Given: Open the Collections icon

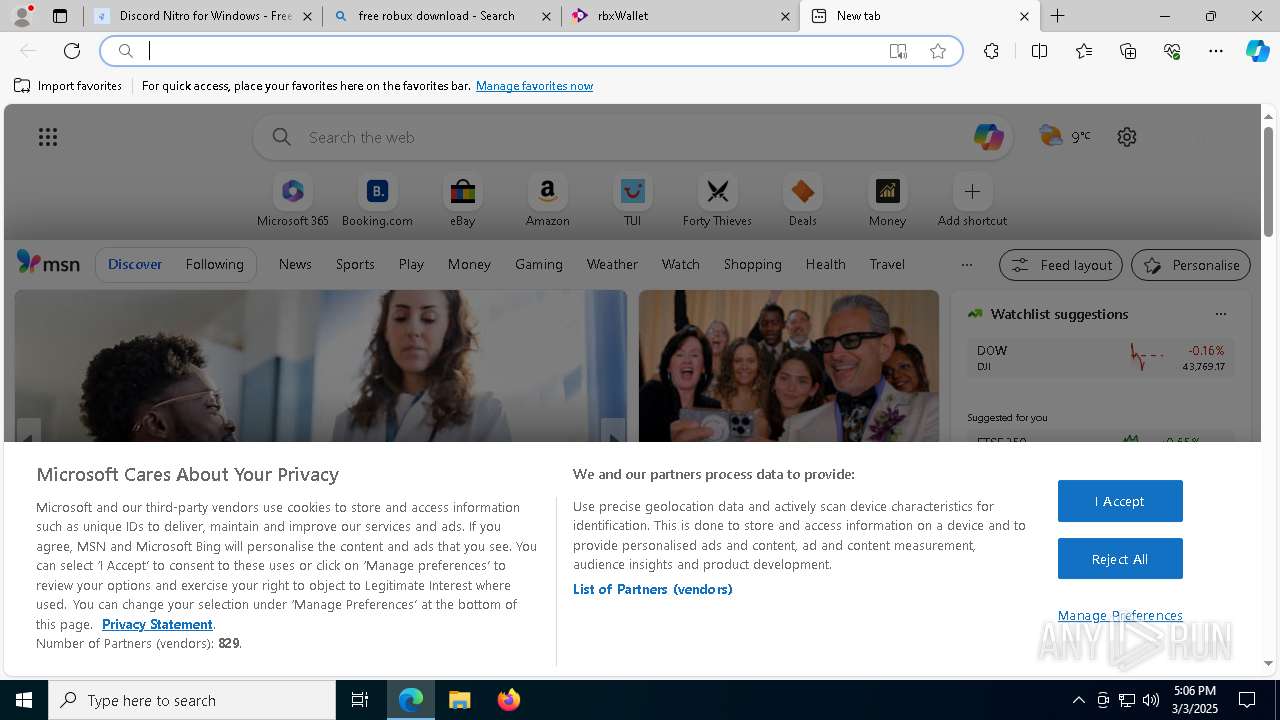Looking at the screenshot, I should click(1128, 51).
